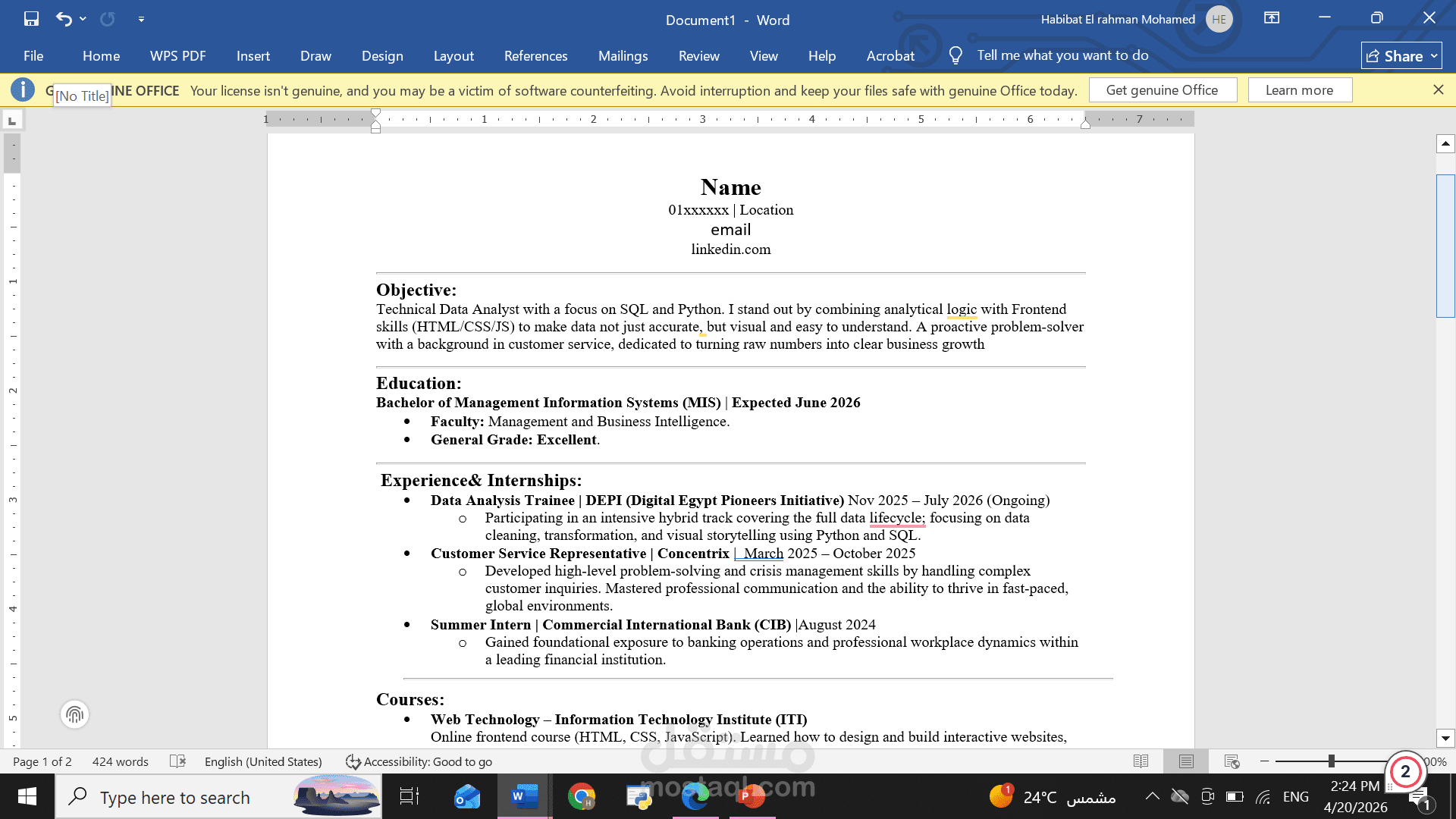Open the Python icon on taskbar
The image size is (1456, 819).
pyautogui.click(x=639, y=796)
